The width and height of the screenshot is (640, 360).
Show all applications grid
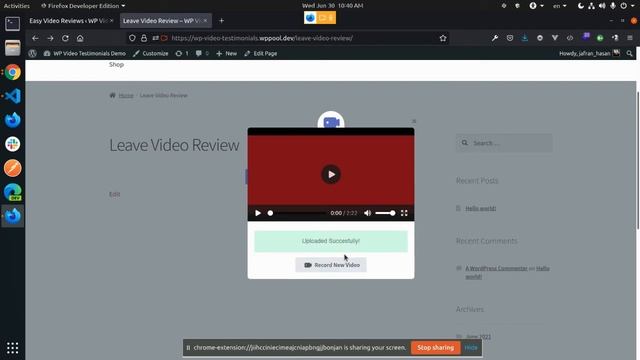point(13,348)
